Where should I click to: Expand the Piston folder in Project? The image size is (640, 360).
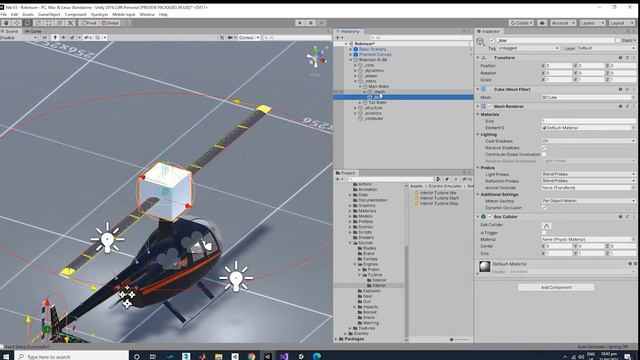click(360, 269)
